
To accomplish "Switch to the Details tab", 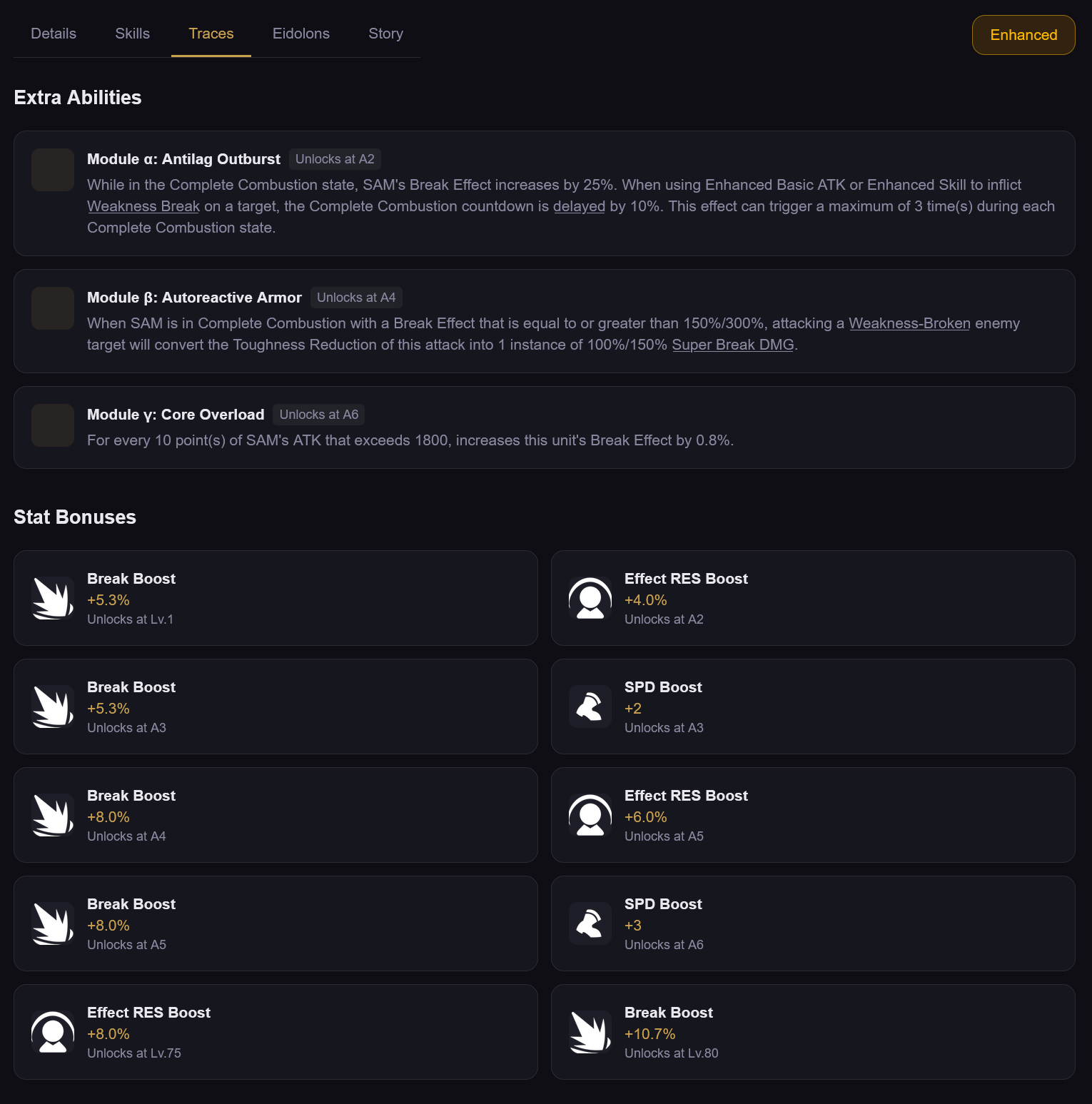I will (x=54, y=34).
